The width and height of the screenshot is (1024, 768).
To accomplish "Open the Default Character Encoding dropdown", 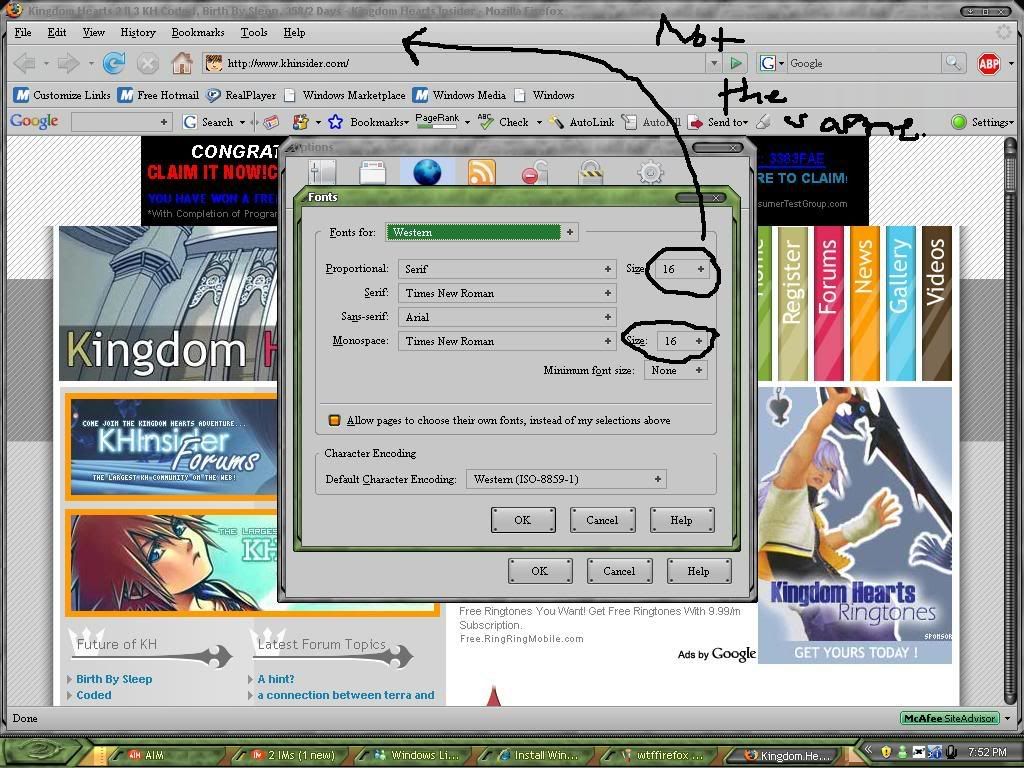I will pyautogui.click(x=566, y=479).
